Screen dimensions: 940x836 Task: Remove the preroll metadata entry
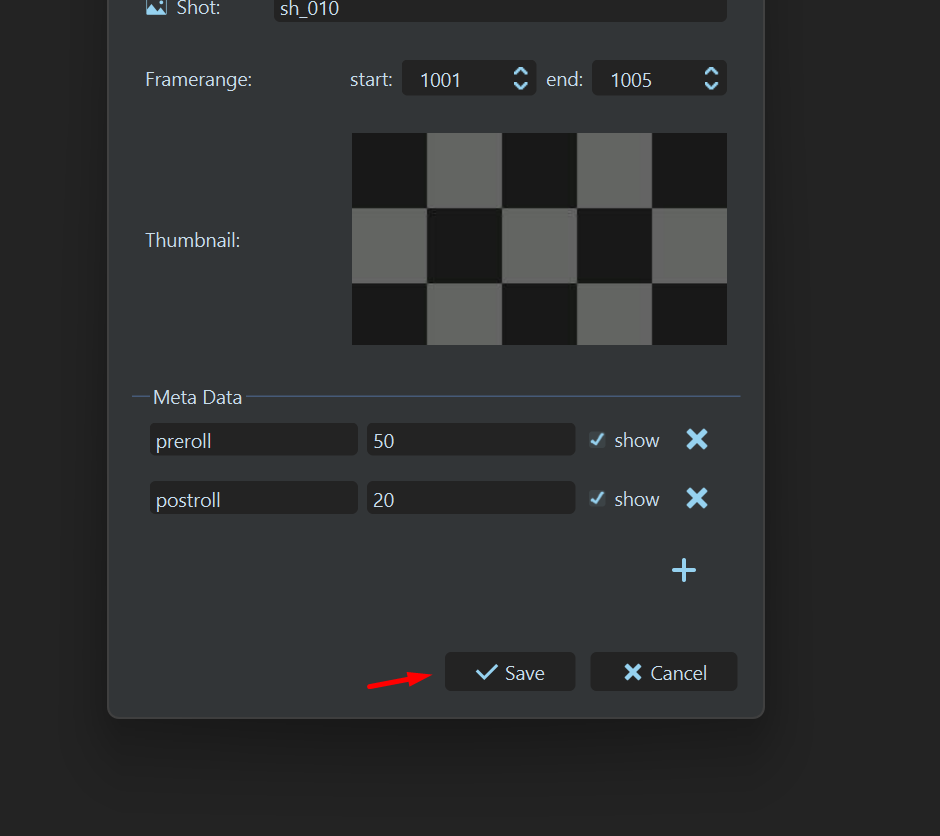pyautogui.click(x=697, y=440)
